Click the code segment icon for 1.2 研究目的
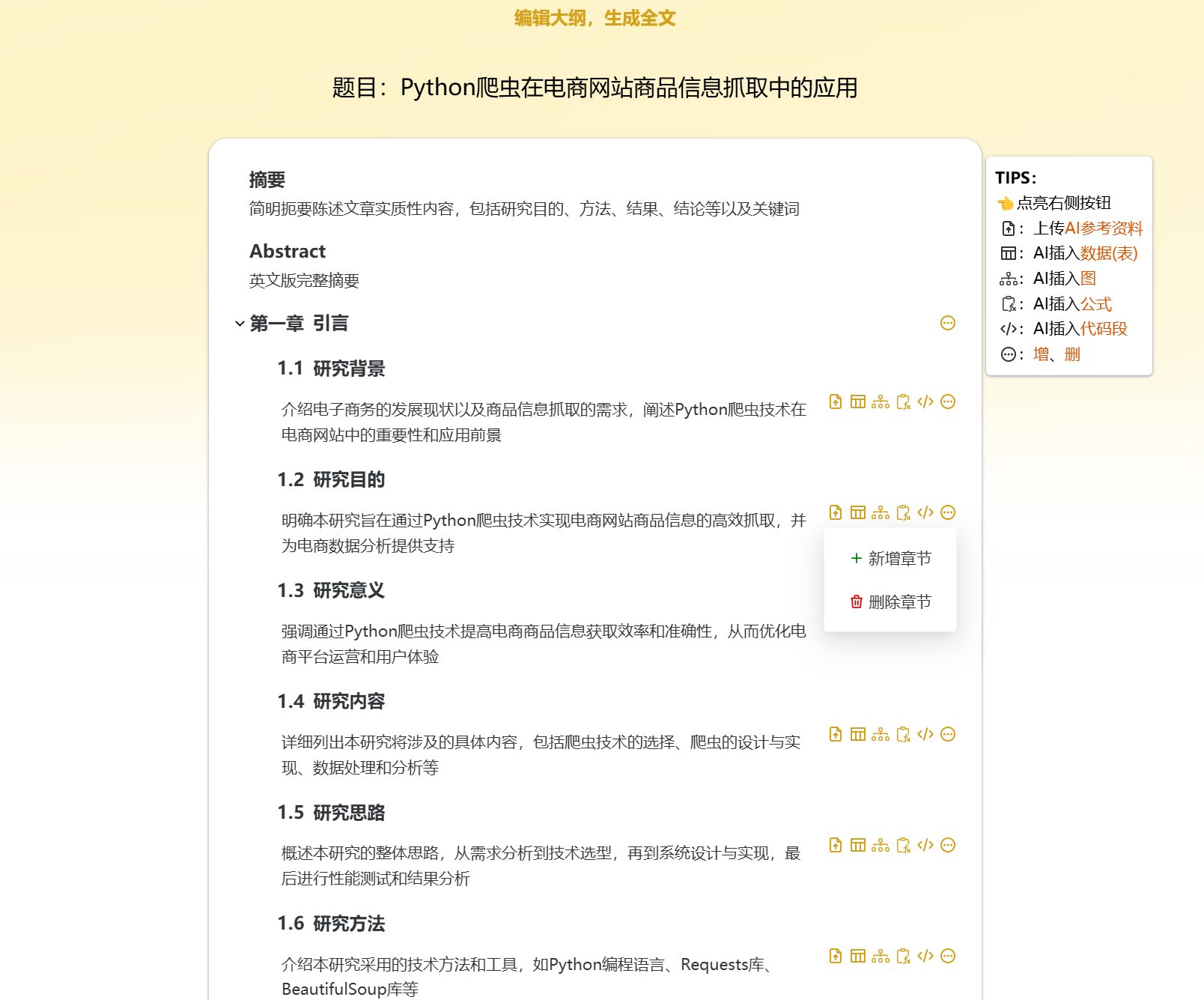Viewport: 1204px width, 1000px height. pos(925,512)
